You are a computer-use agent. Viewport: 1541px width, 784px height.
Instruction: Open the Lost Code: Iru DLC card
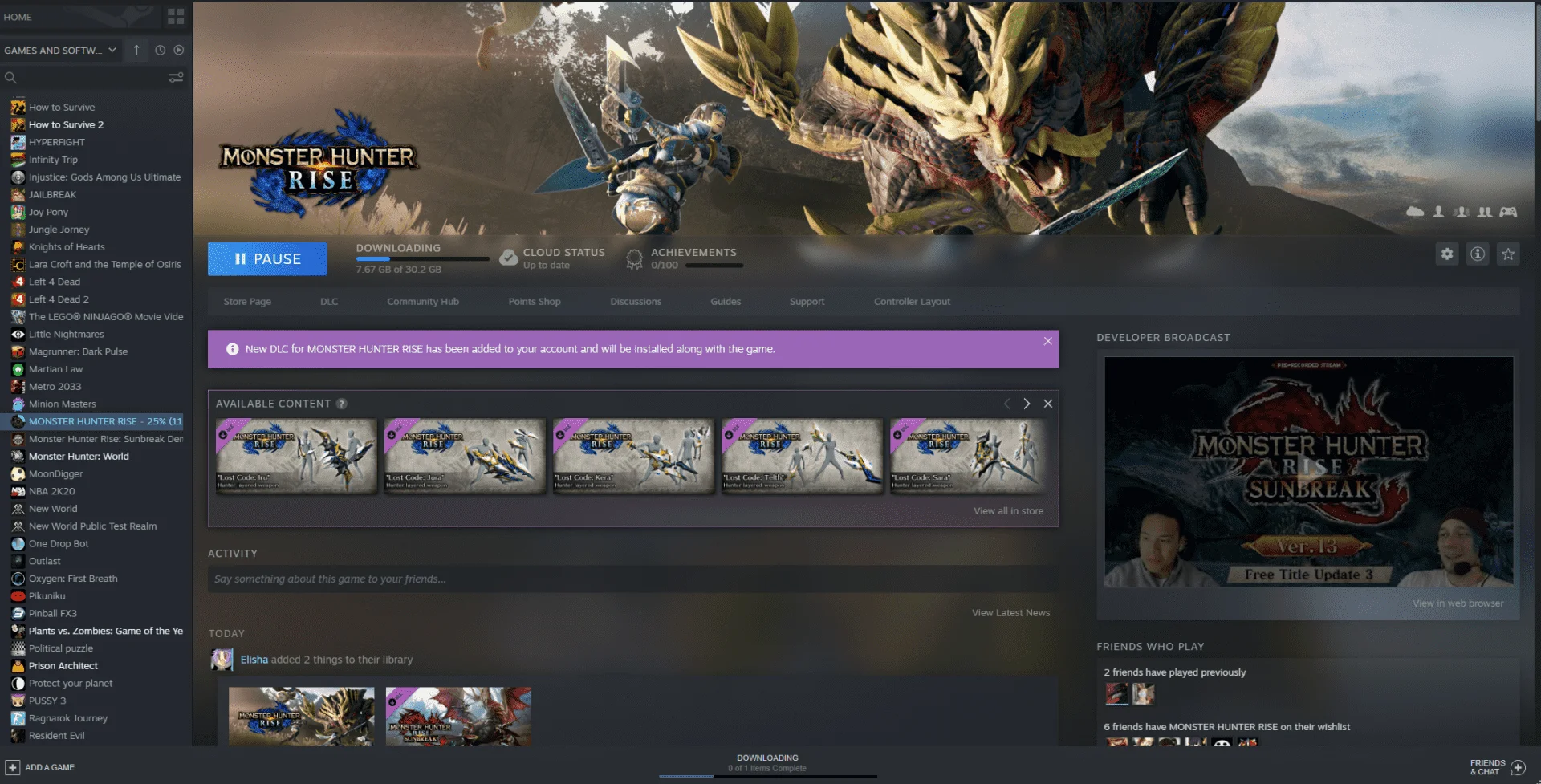296,456
